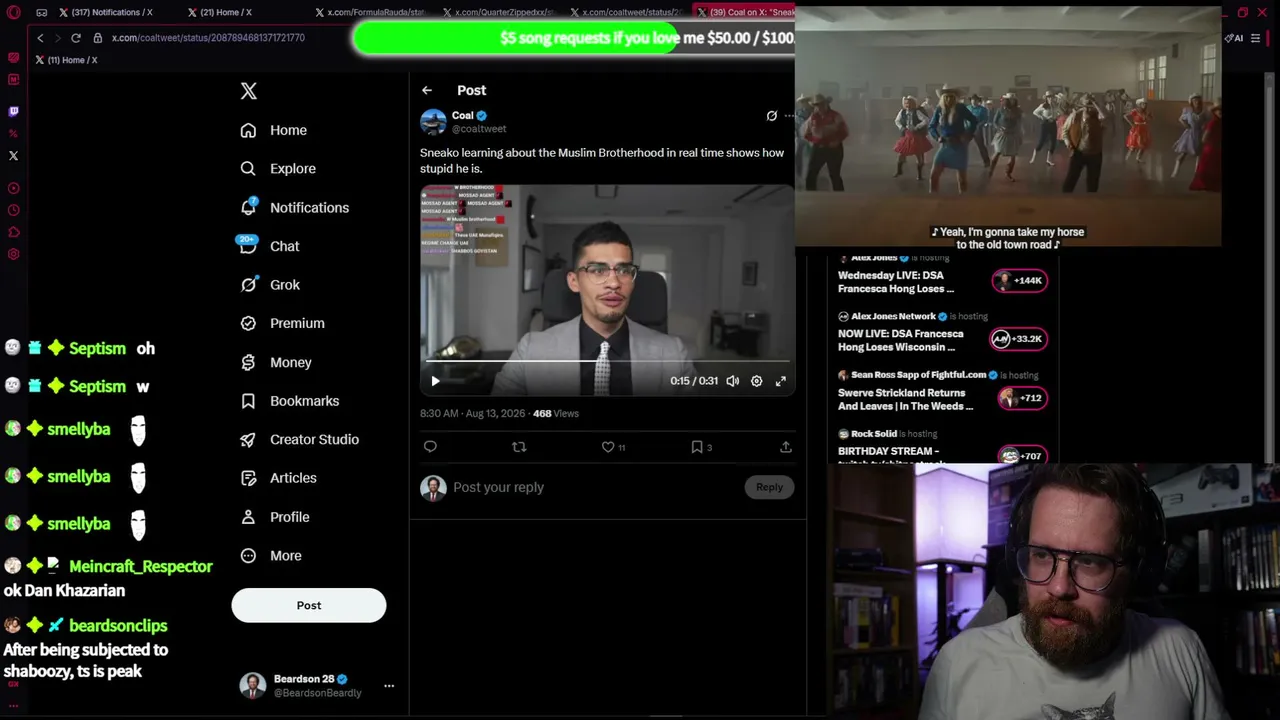This screenshot has height=720, width=1280.
Task: Click the Opera logo menu
Action: pos(13,13)
